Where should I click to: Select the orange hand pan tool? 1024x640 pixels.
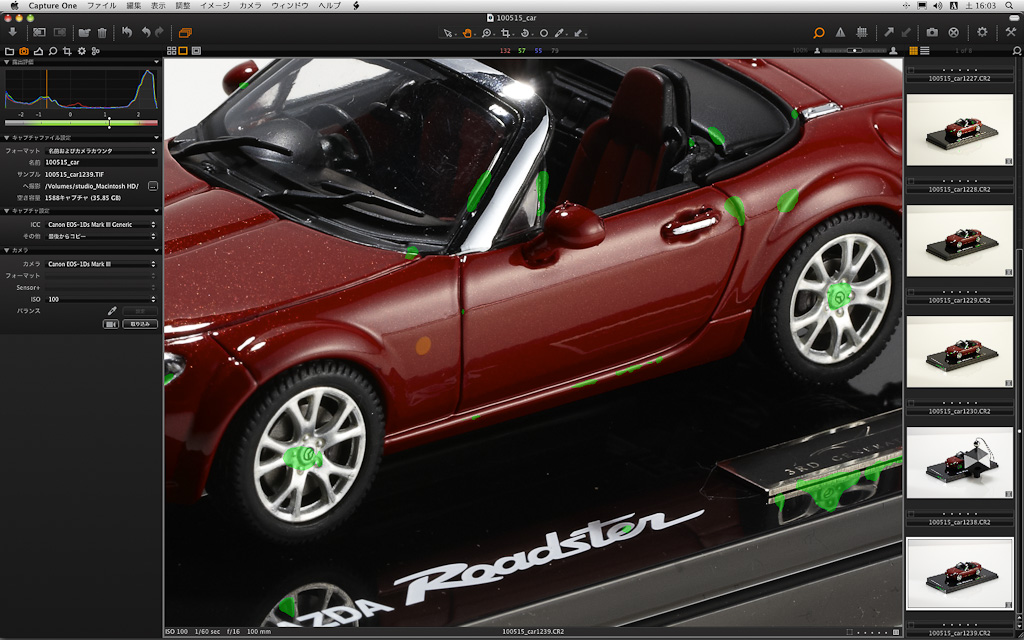467,32
